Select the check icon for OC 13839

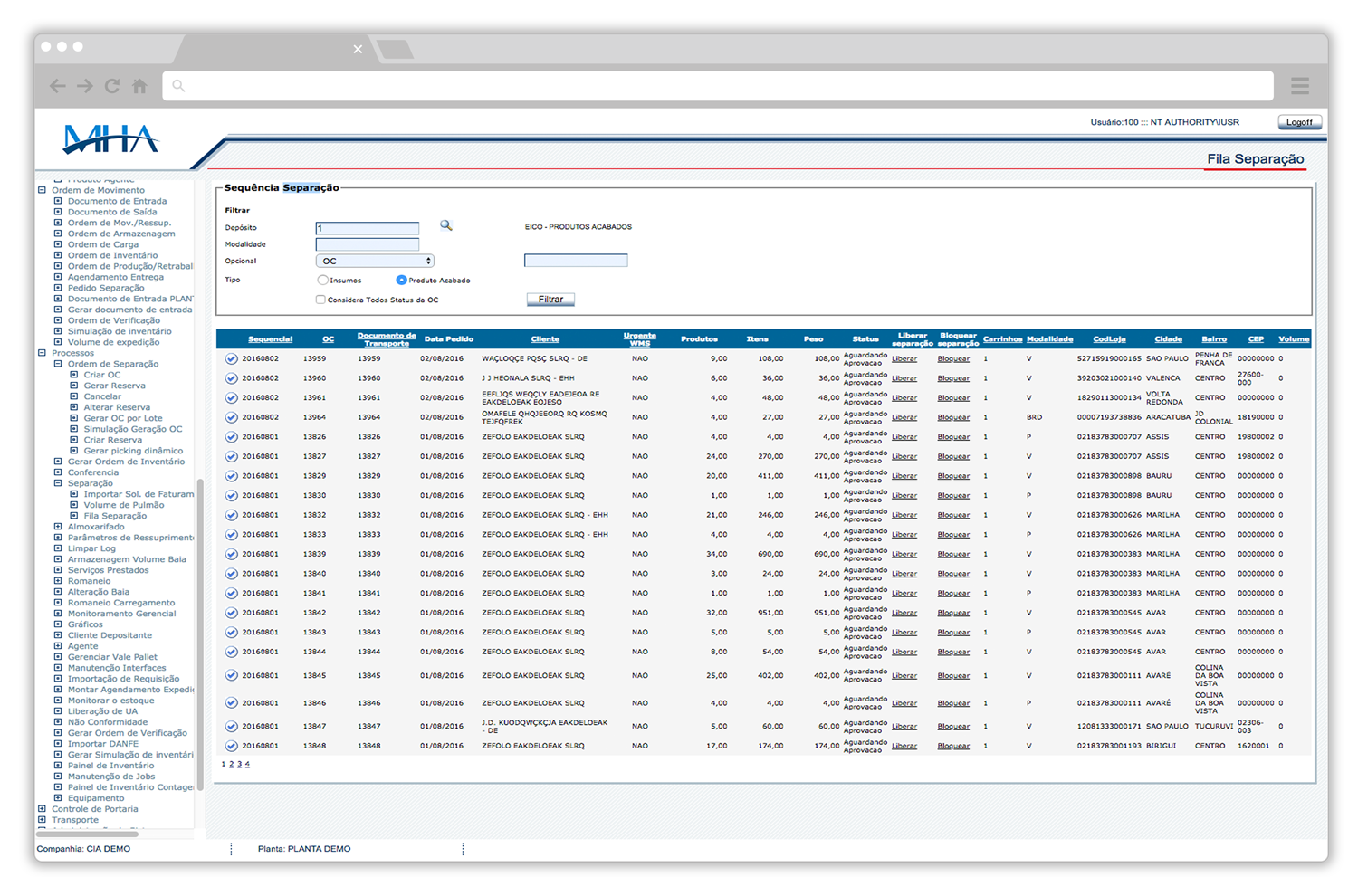(232, 555)
